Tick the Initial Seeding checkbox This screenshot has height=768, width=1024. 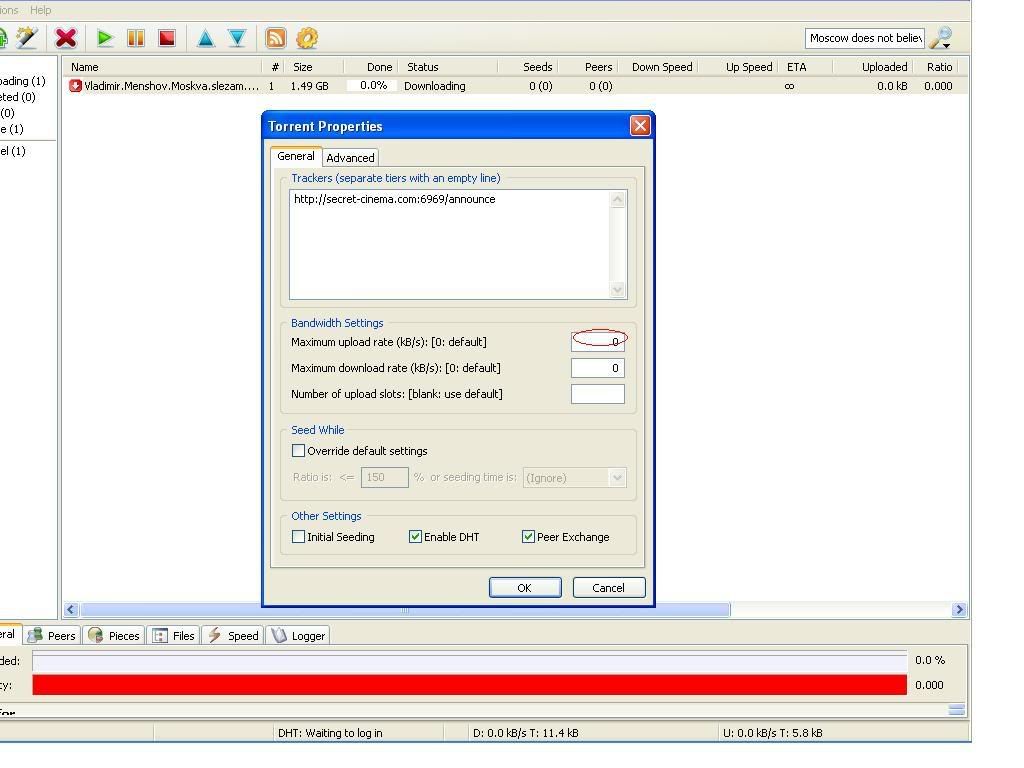299,537
